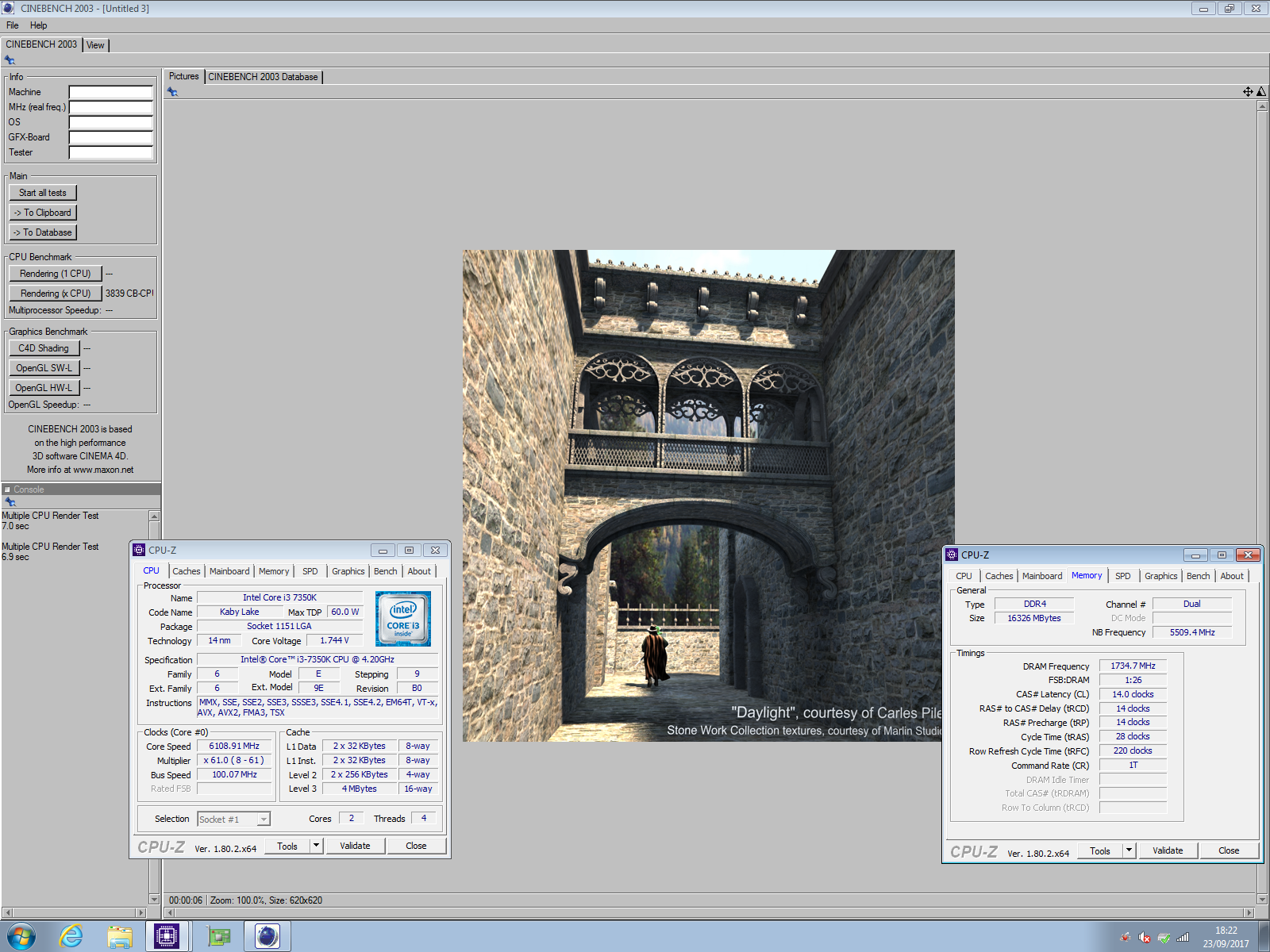Open the Socket #1 selection dropdown
The height and width of the screenshot is (952, 1270).
[234, 819]
